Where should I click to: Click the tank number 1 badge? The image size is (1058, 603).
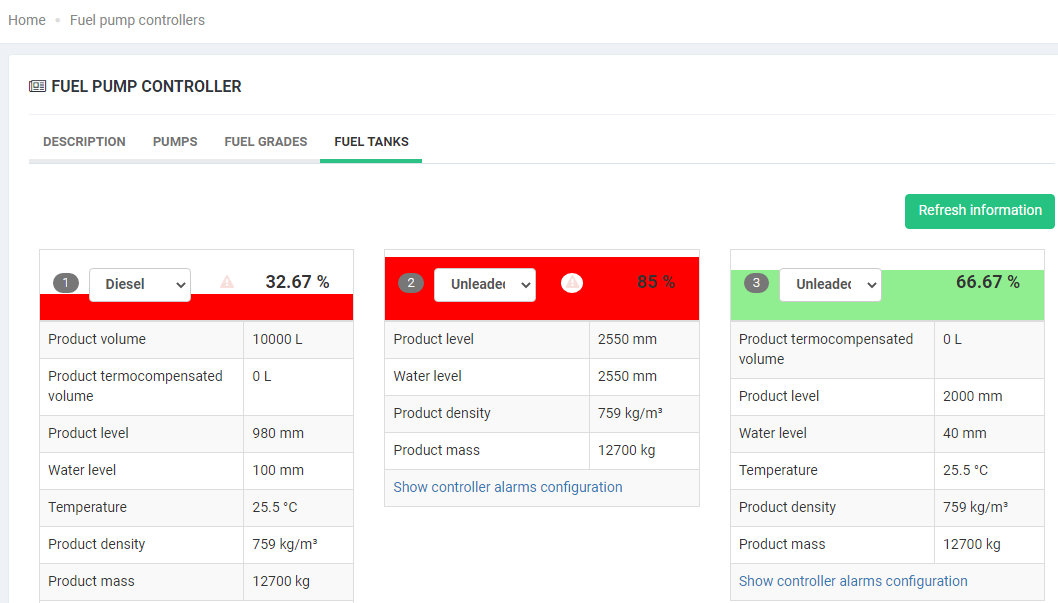pyautogui.click(x=66, y=284)
